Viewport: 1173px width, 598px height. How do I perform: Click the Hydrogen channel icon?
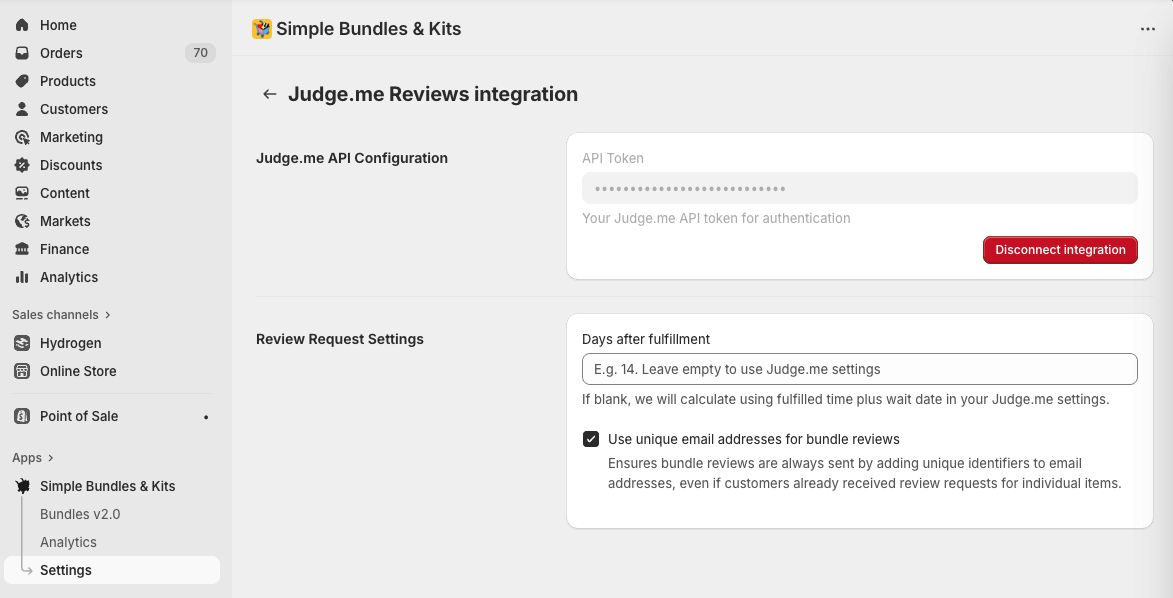(22, 344)
